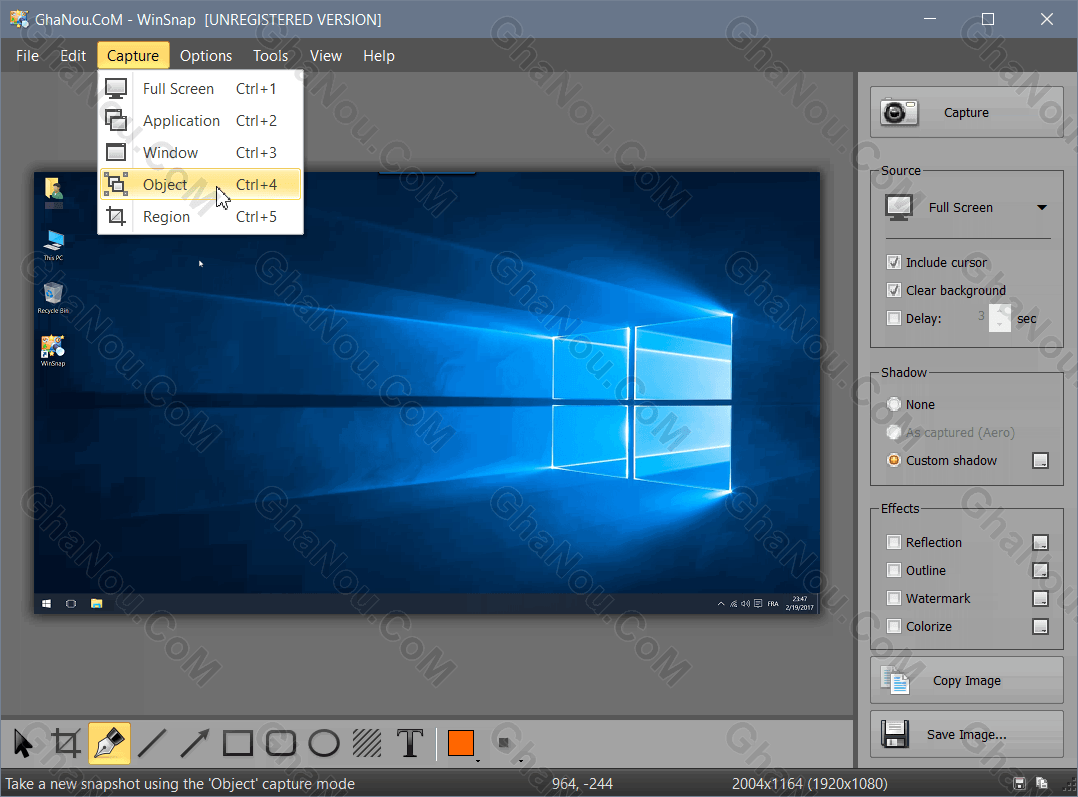Select the Ellipse shape tool
The height and width of the screenshot is (797, 1078).
[x=324, y=743]
